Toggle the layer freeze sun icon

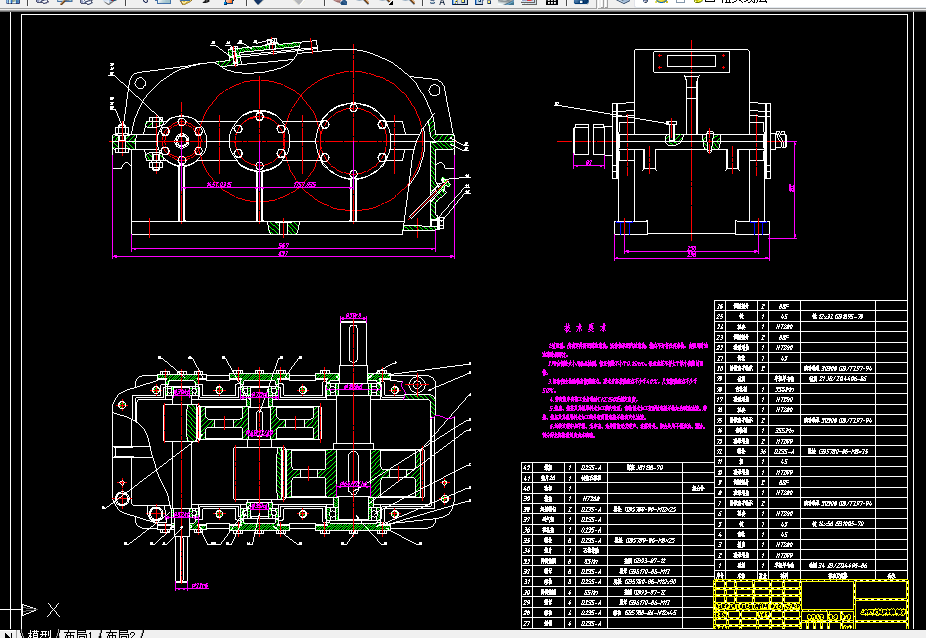click(661, 3)
